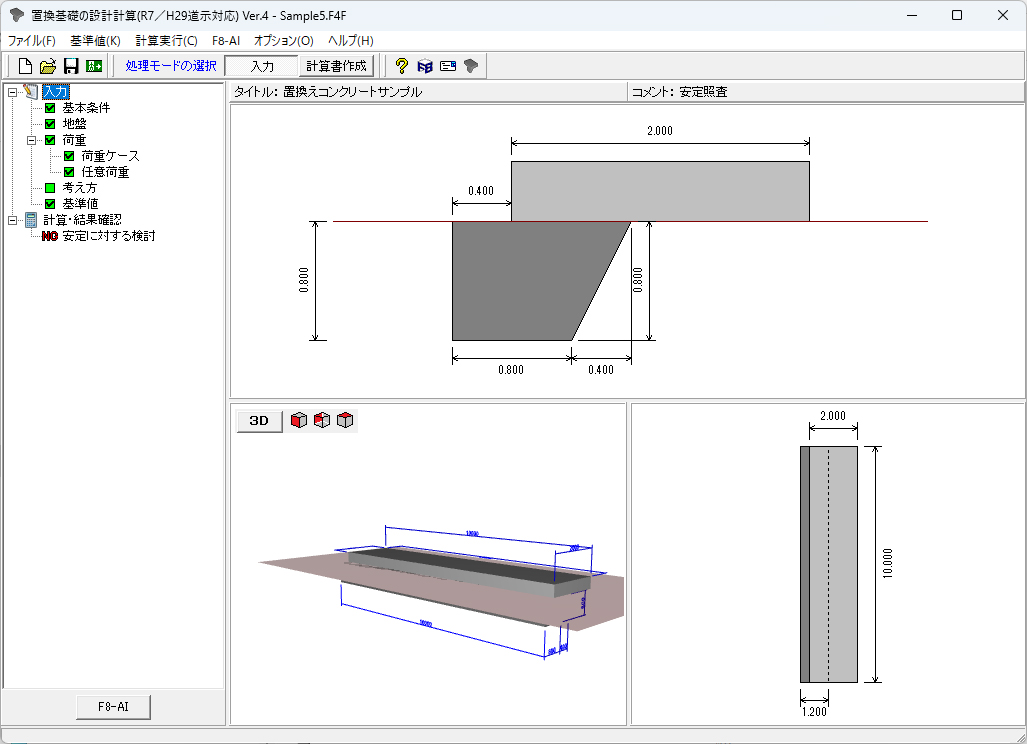Open the オプション(O) menu
Image resolution: width=1027 pixels, height=744 pixels.
tap(284, 41)
